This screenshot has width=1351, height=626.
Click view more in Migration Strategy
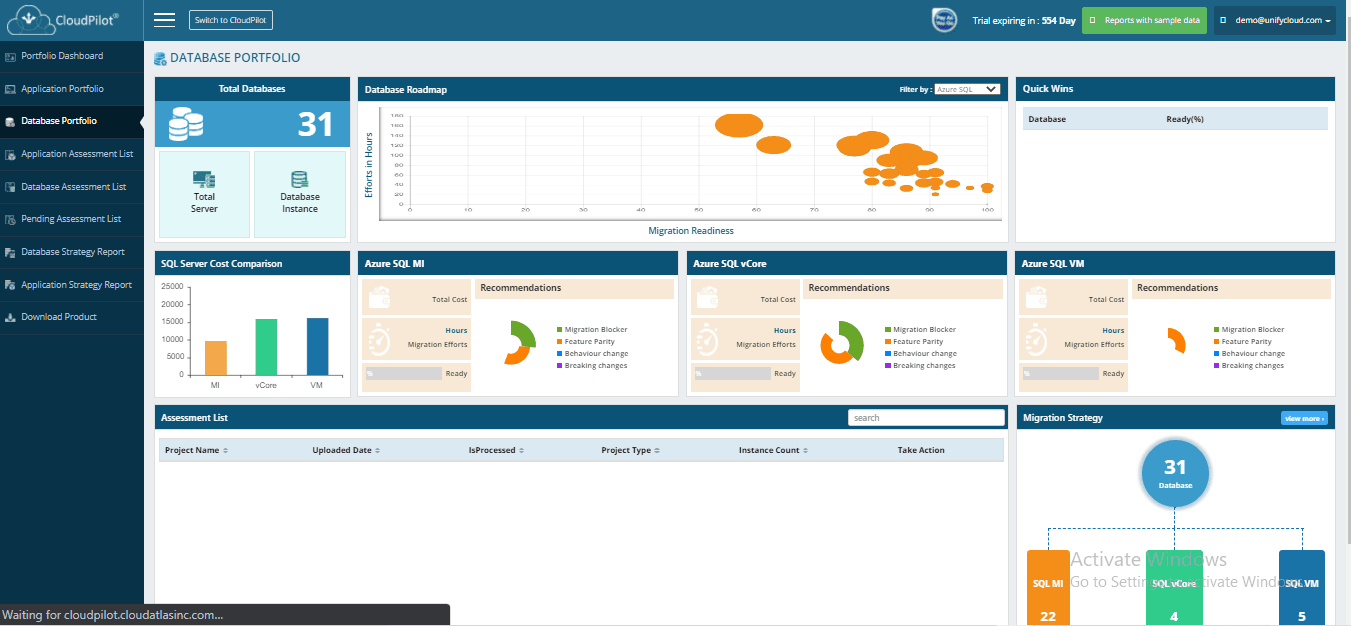pos(1304,418)
